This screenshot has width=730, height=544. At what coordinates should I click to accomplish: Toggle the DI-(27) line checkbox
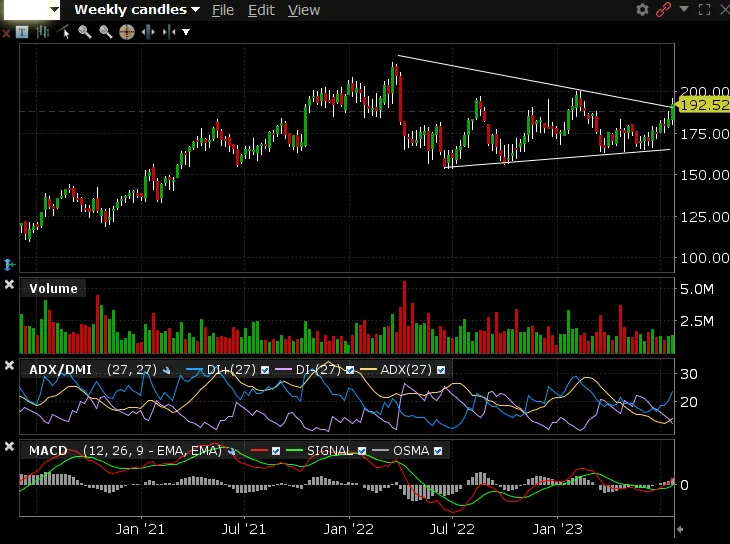click(x=350, y=370)
